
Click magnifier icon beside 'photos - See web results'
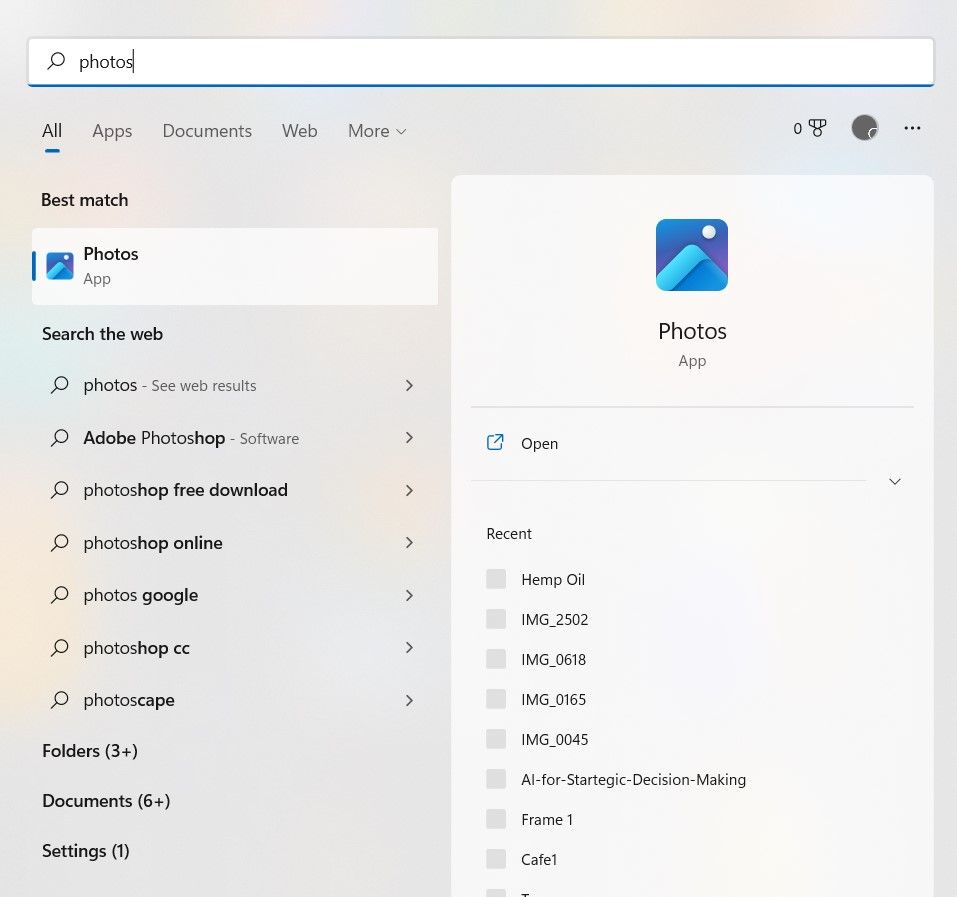(60, 384)
